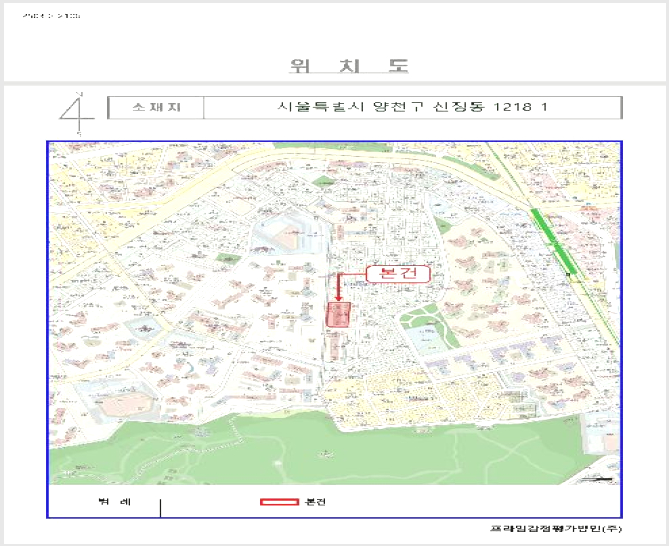The image size is (669, 546).
Task: Select the 범례 legend label
Action: click(x=114, y=502)
